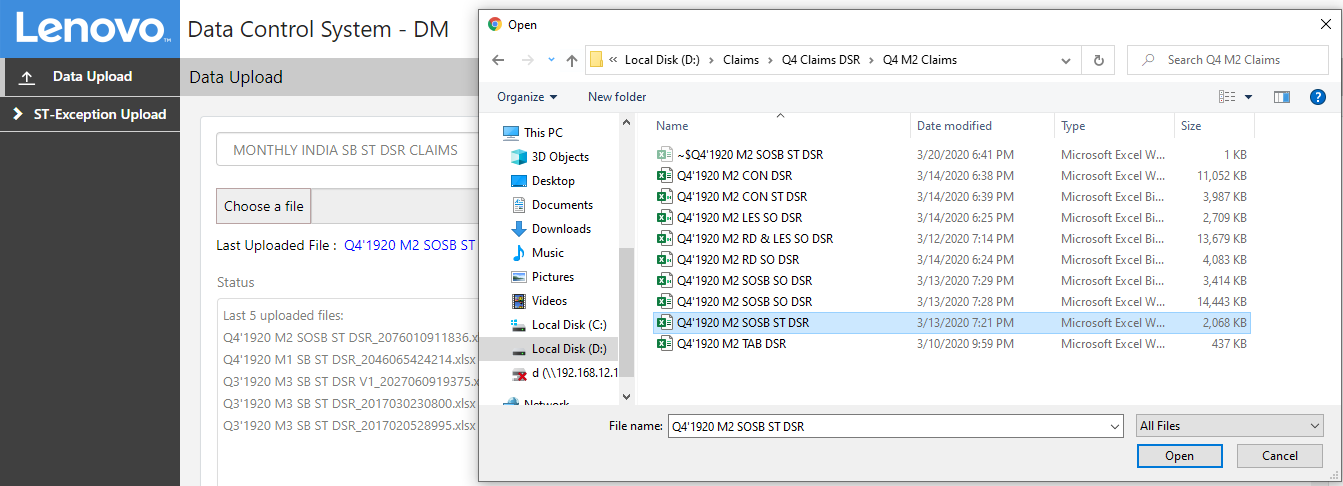Click the change view layout icon

coord(1228,97)
